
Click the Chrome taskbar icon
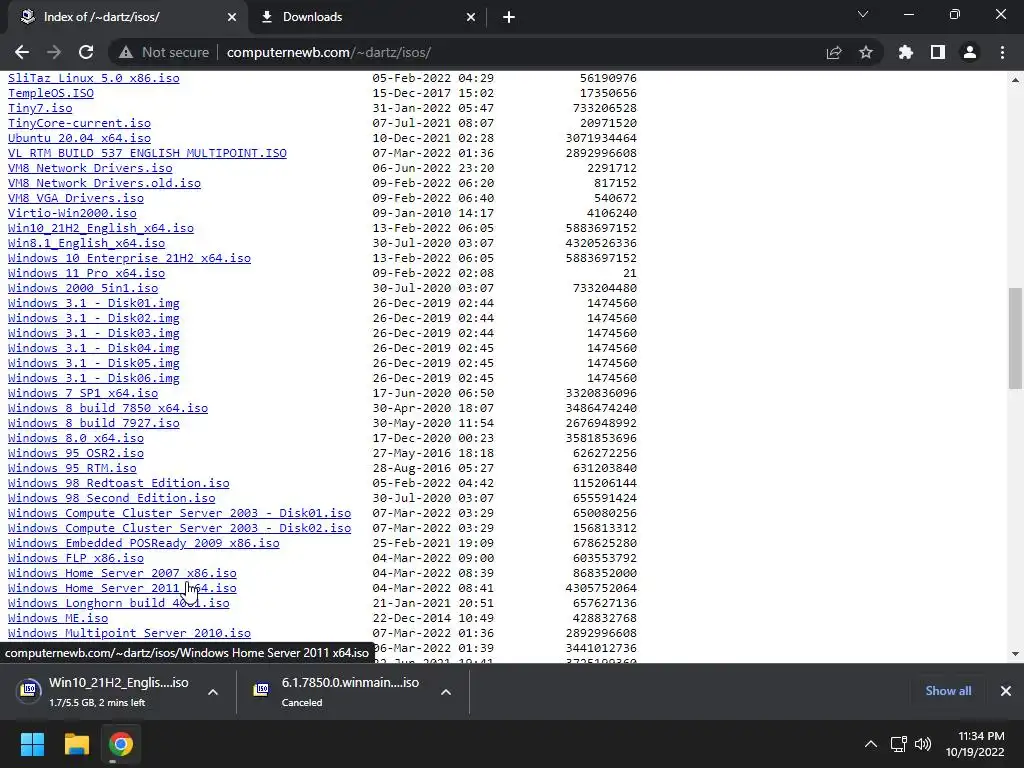pyautogui.click(x=121, y=744)
